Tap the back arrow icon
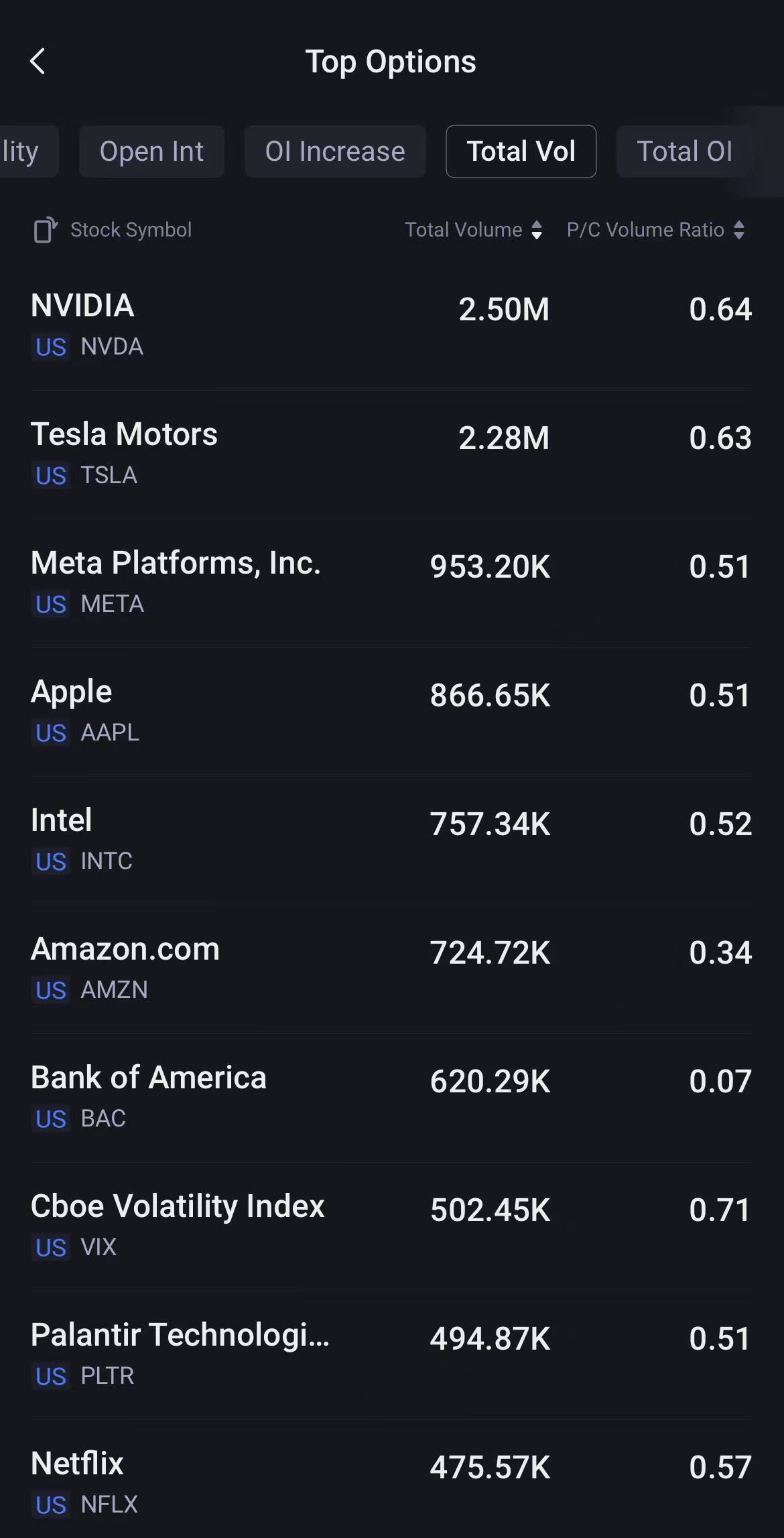The image size is (784, 1538). [38, 62]
